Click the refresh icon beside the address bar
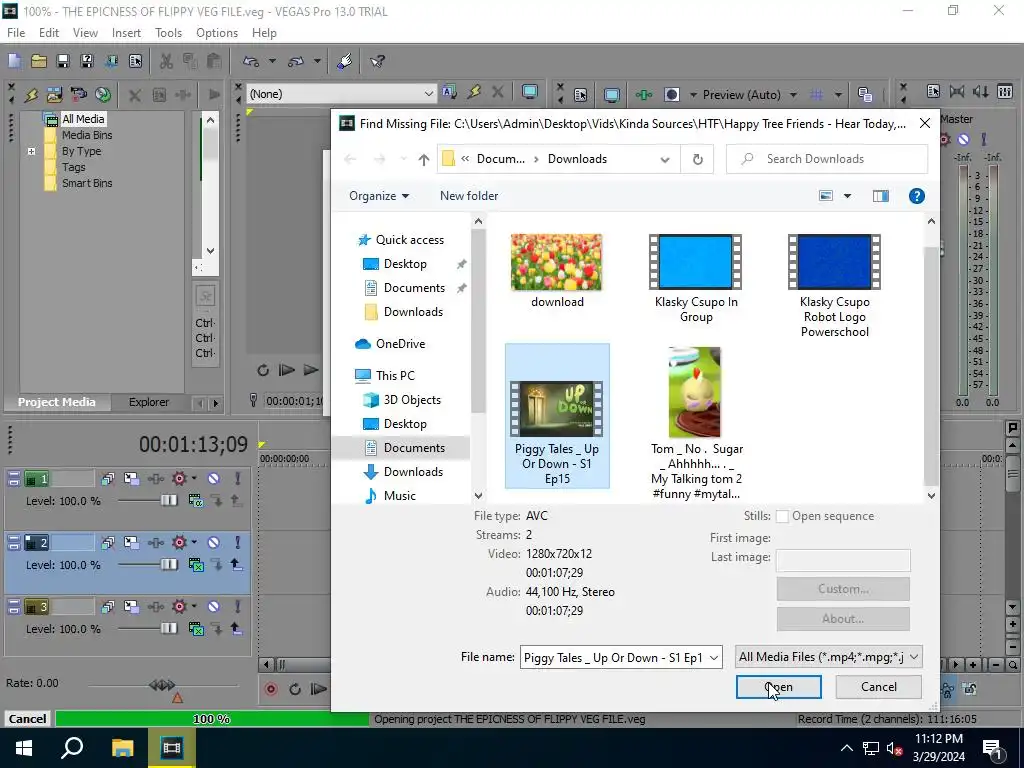1024x768 pixels. tap(697, 159)
